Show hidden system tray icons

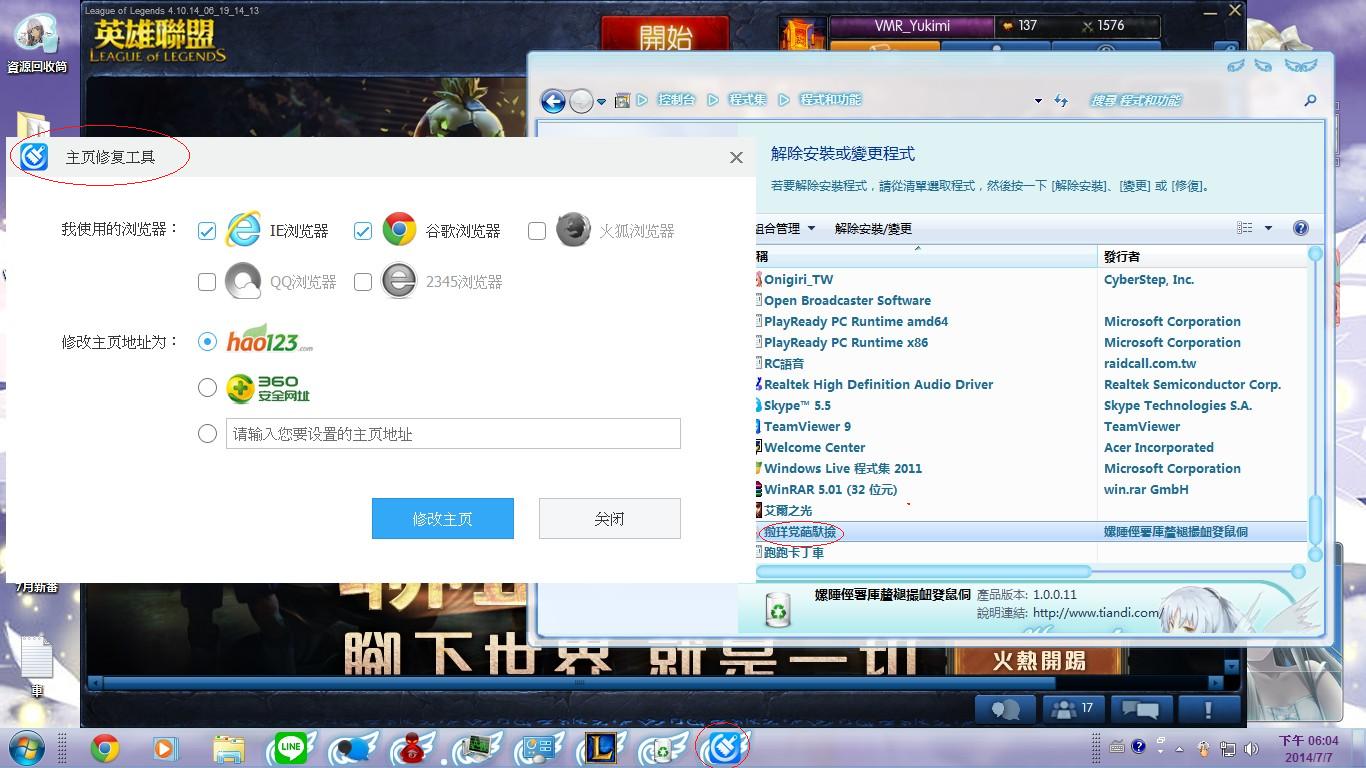pos(1179,748)
